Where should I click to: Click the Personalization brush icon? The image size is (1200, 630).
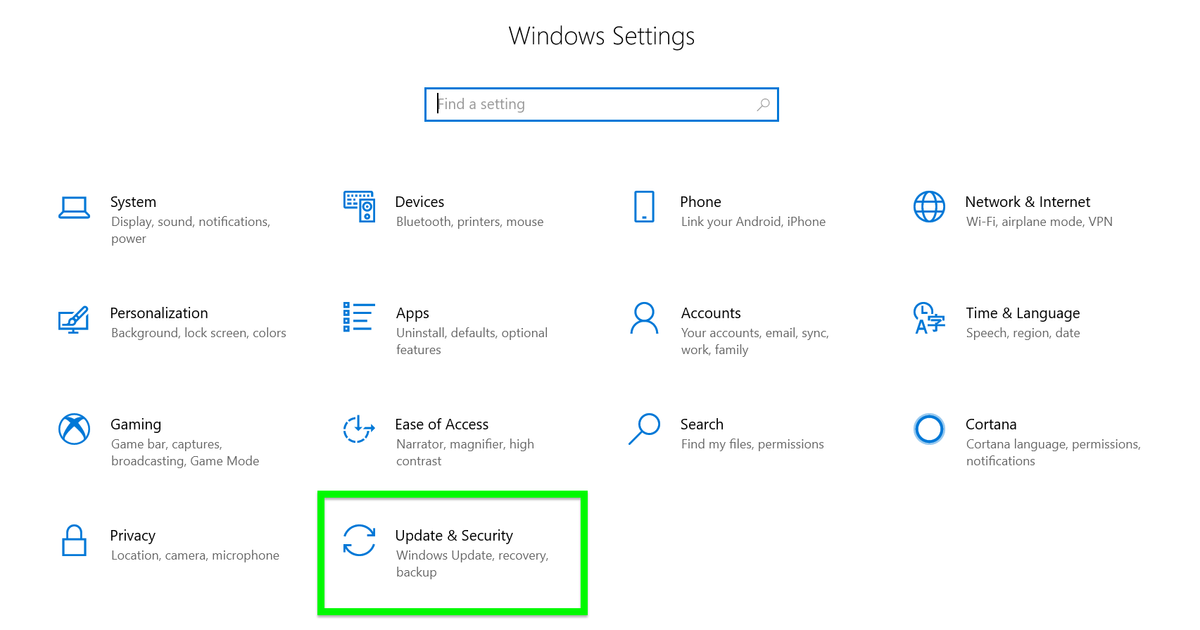[x=74, y=319]
